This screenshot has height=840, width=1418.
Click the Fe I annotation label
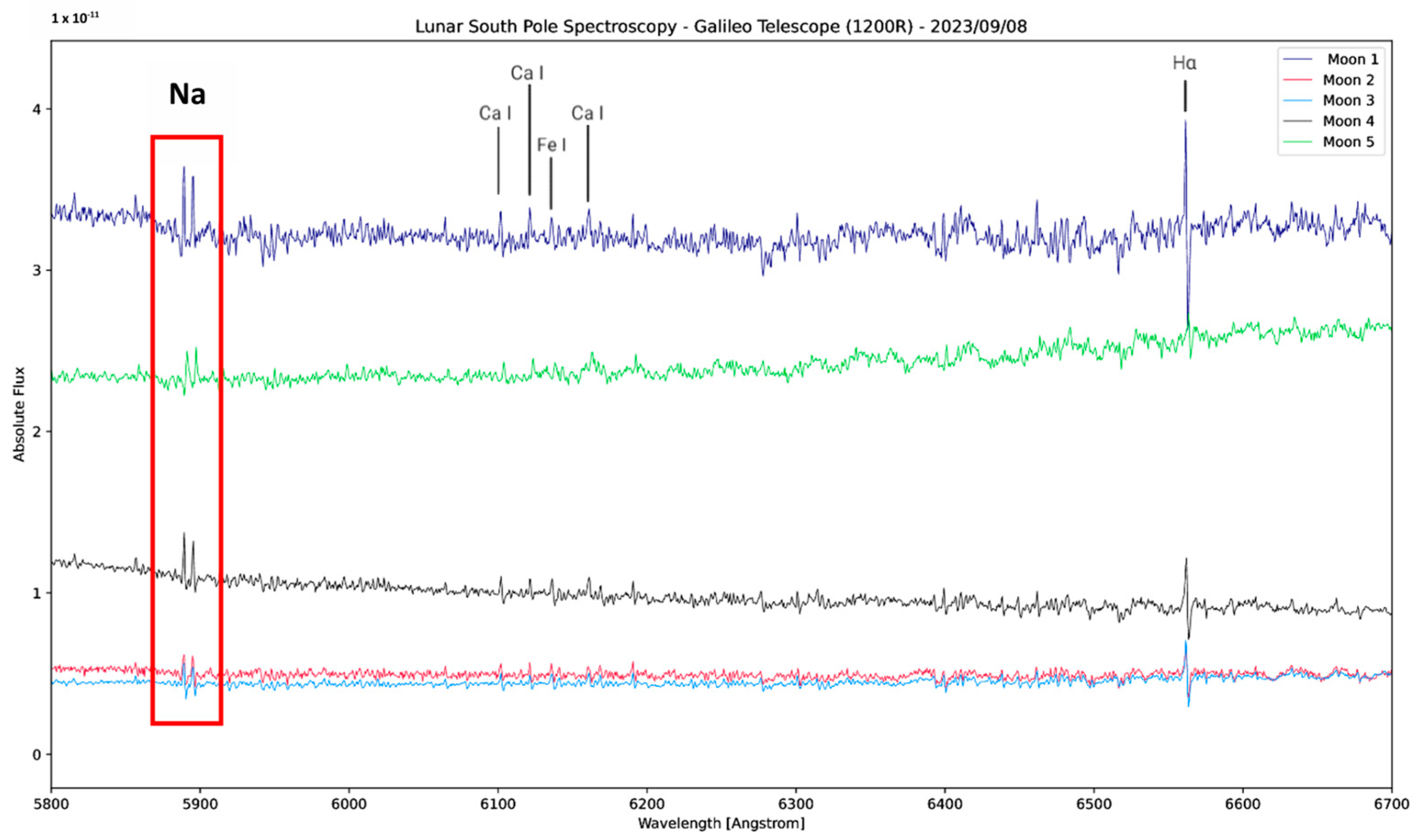click(x=551, y=145)
